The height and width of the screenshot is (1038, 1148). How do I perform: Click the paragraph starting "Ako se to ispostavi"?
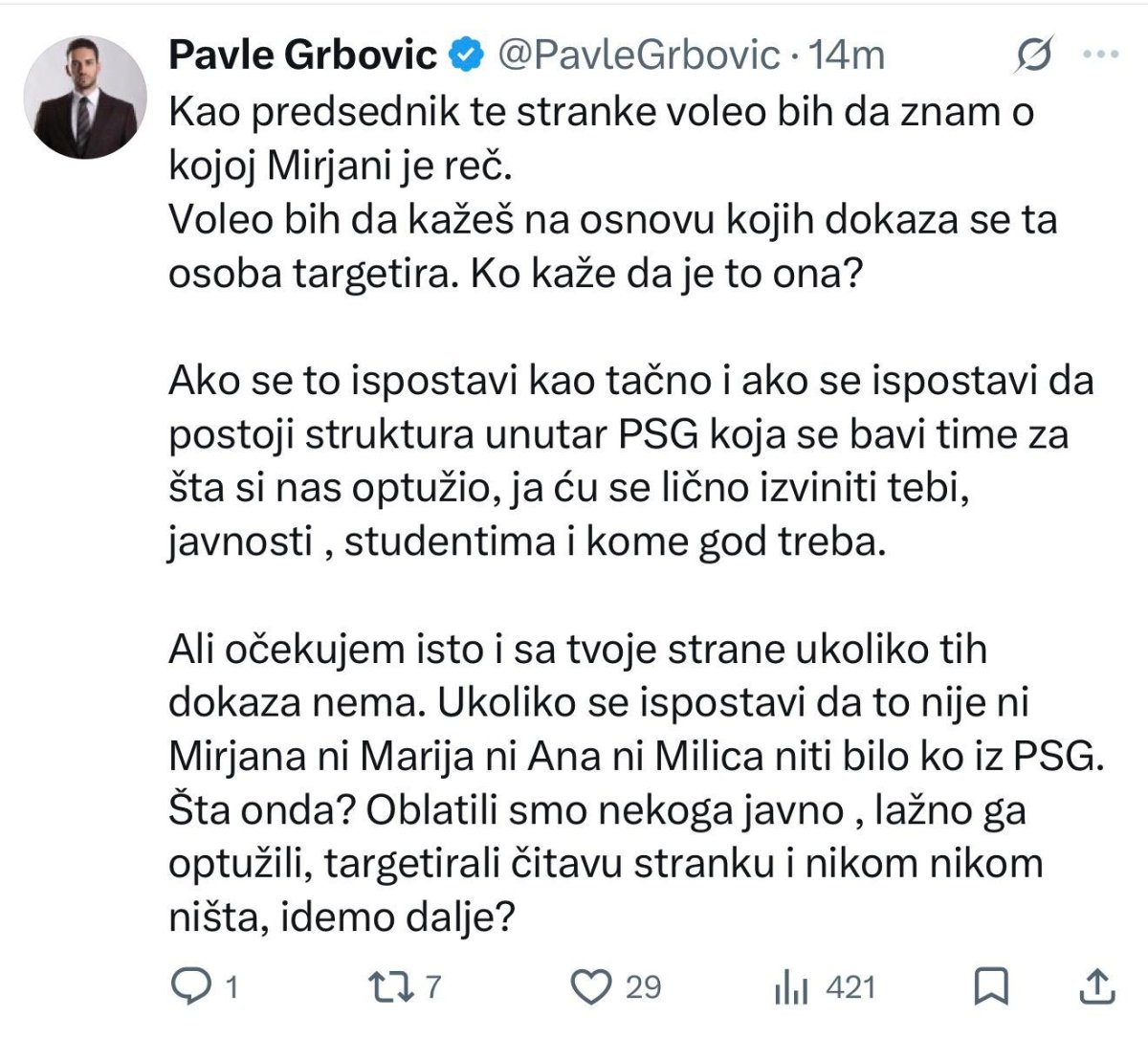click(x=631, y=461)
